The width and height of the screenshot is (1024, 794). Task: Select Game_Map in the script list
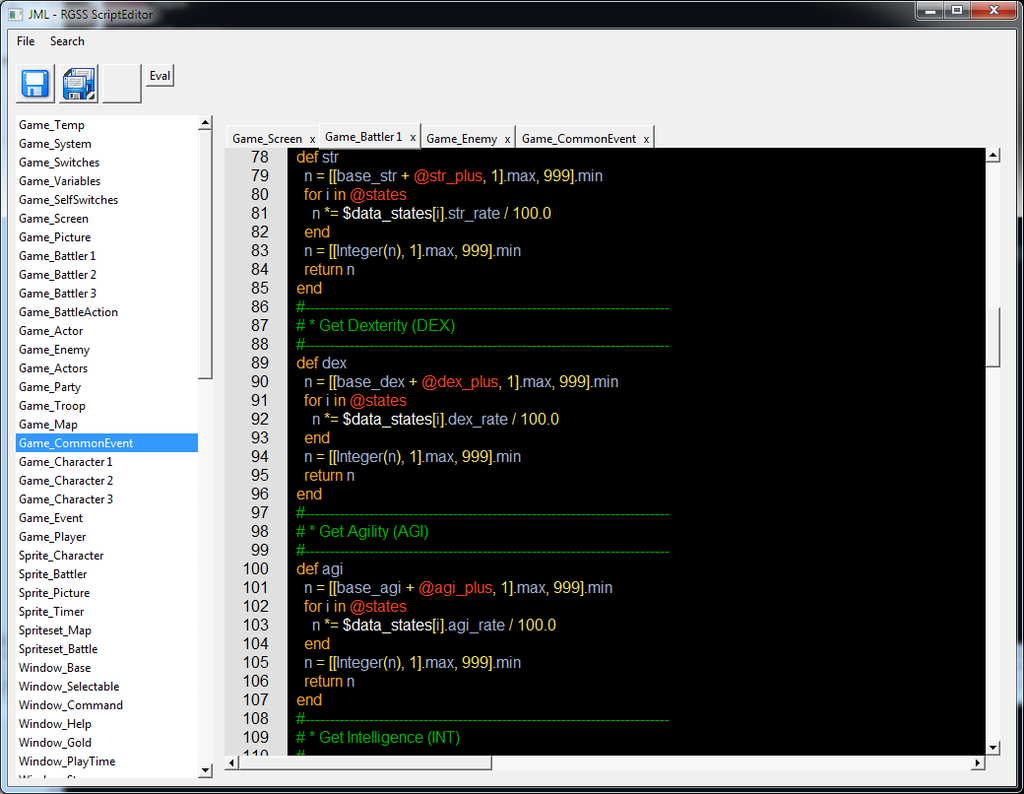coord(106,424)
